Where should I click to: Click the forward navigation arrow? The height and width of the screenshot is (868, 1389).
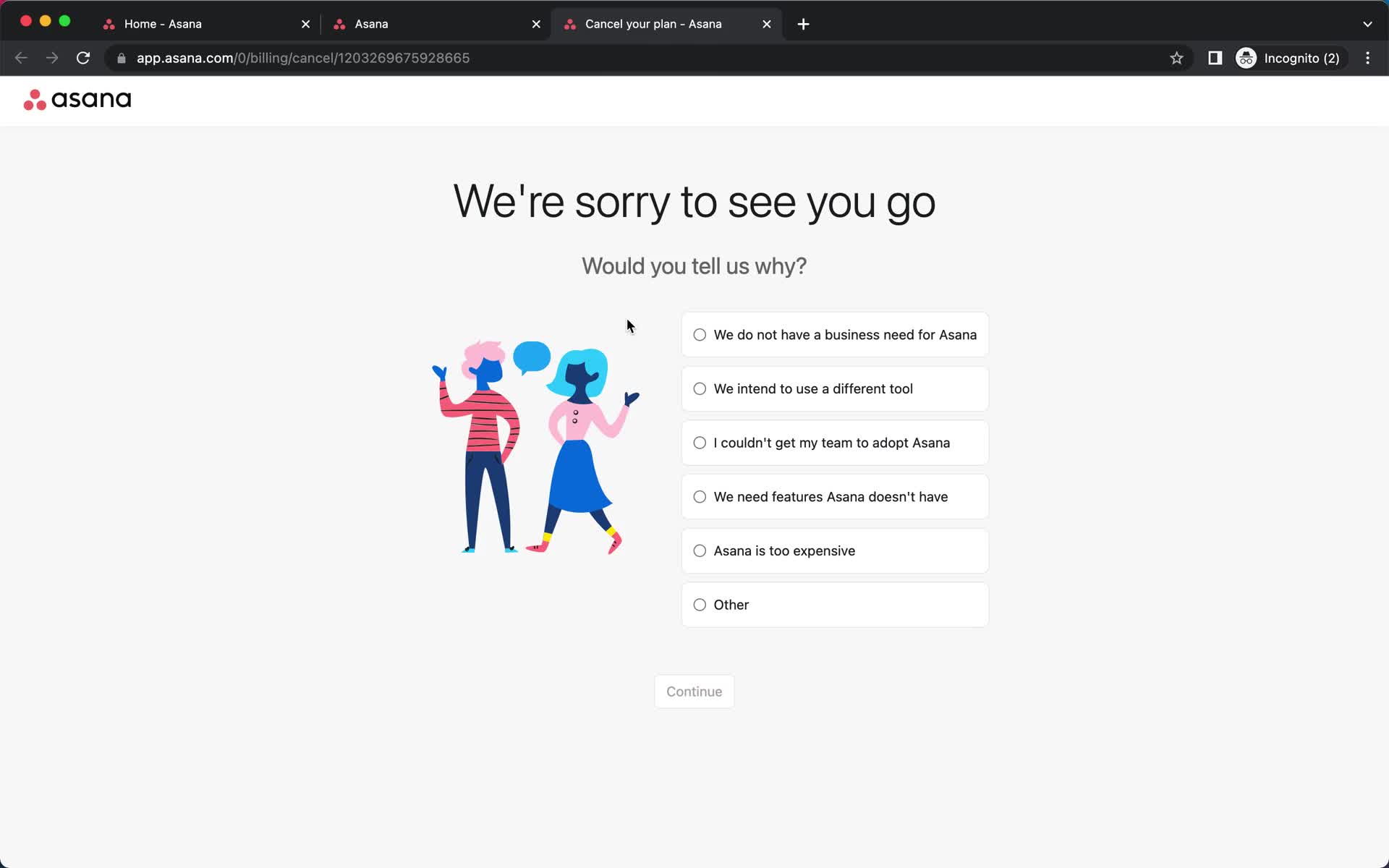(52, 58)
